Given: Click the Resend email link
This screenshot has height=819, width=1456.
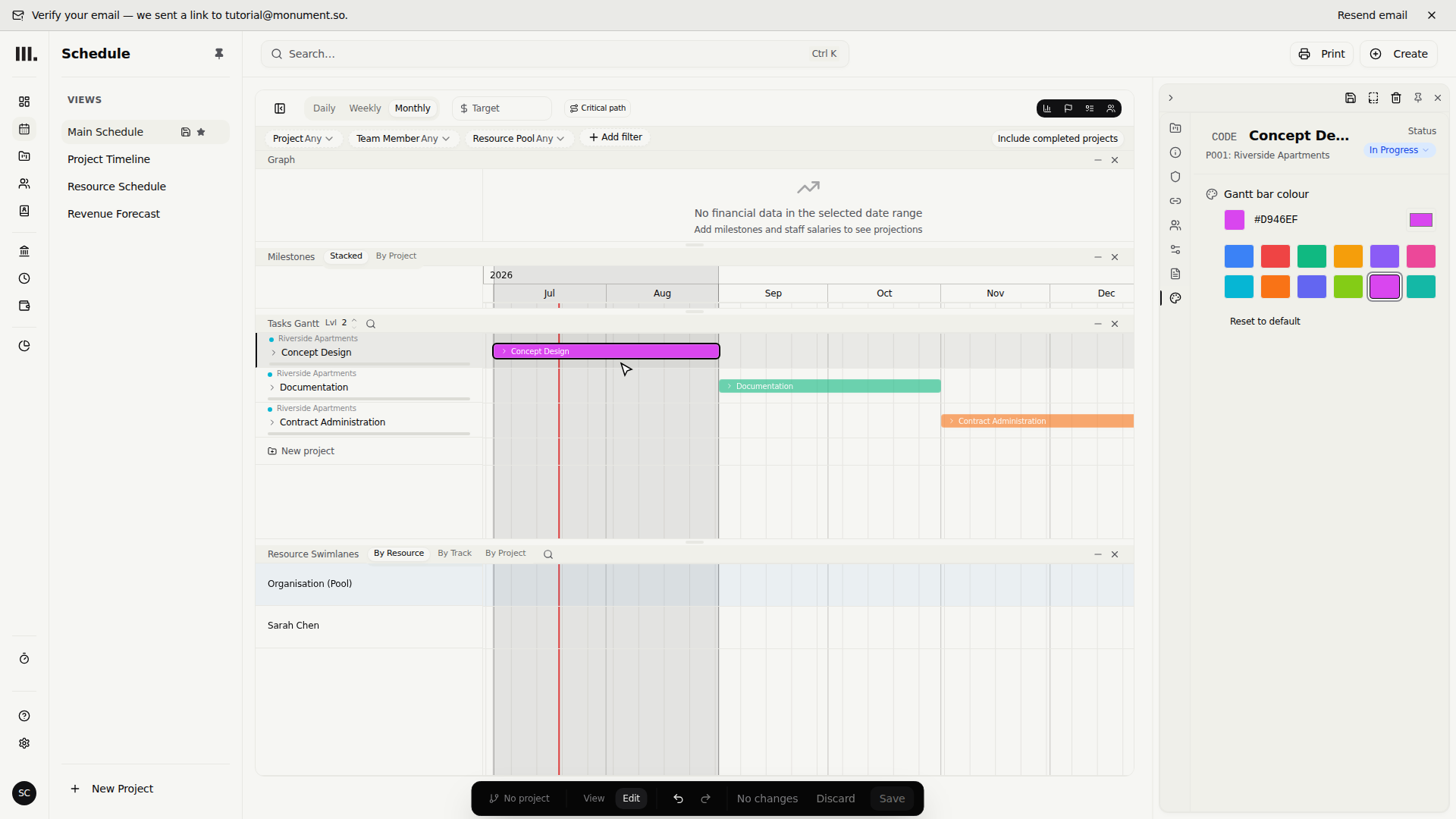Looking at the screenshot, I should coord(1372,15).
